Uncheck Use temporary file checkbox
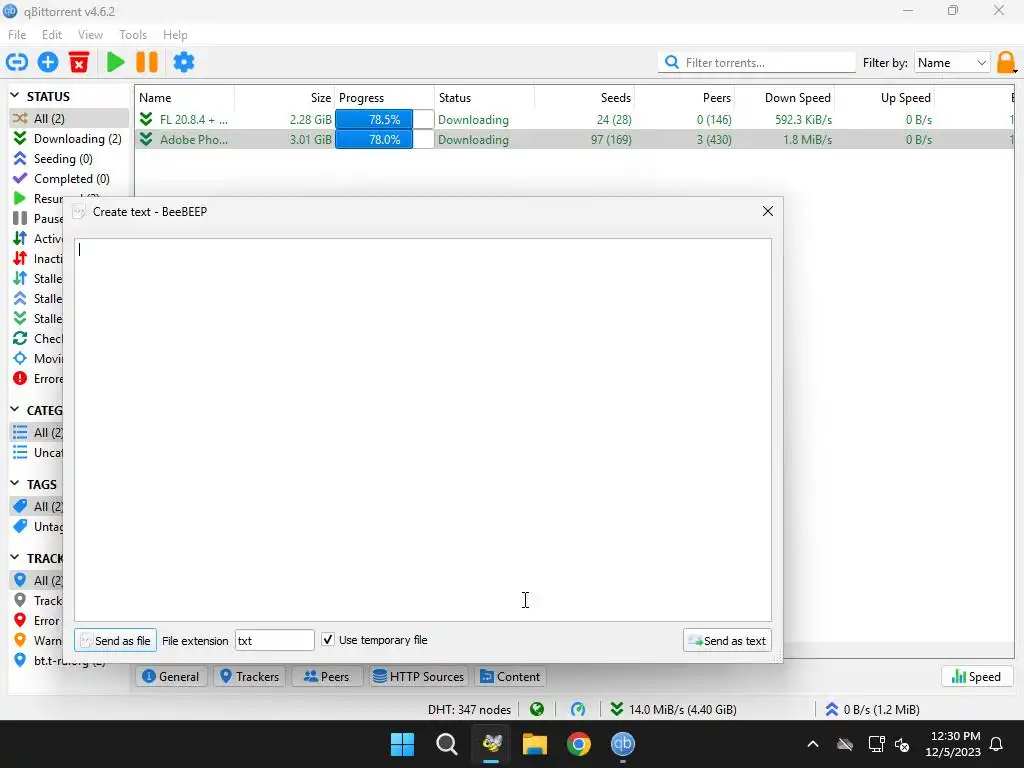 [x=328, y=640]
